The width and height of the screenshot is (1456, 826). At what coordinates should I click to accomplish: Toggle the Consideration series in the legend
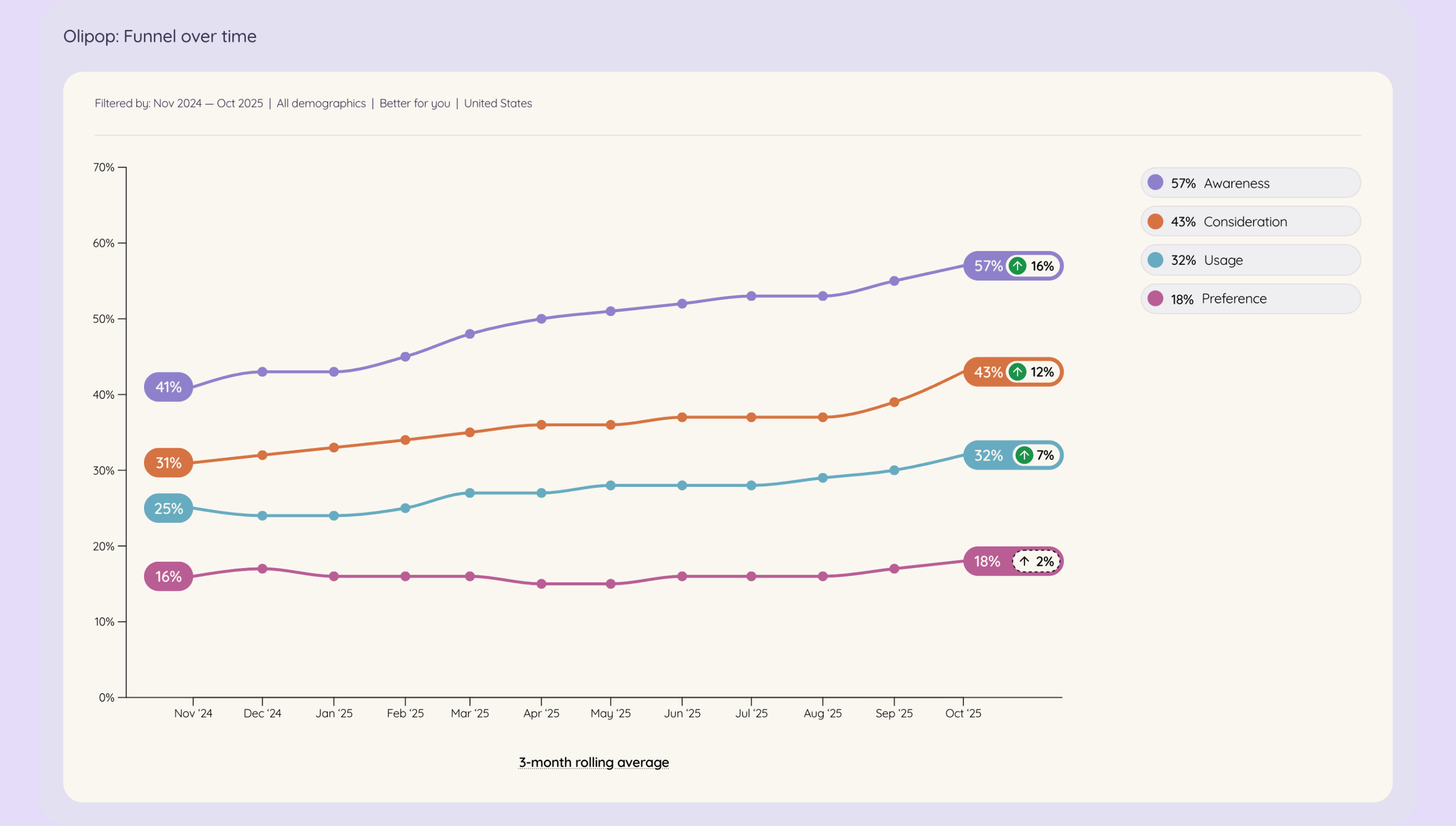pyautogui.click(x=1250, y=221)
